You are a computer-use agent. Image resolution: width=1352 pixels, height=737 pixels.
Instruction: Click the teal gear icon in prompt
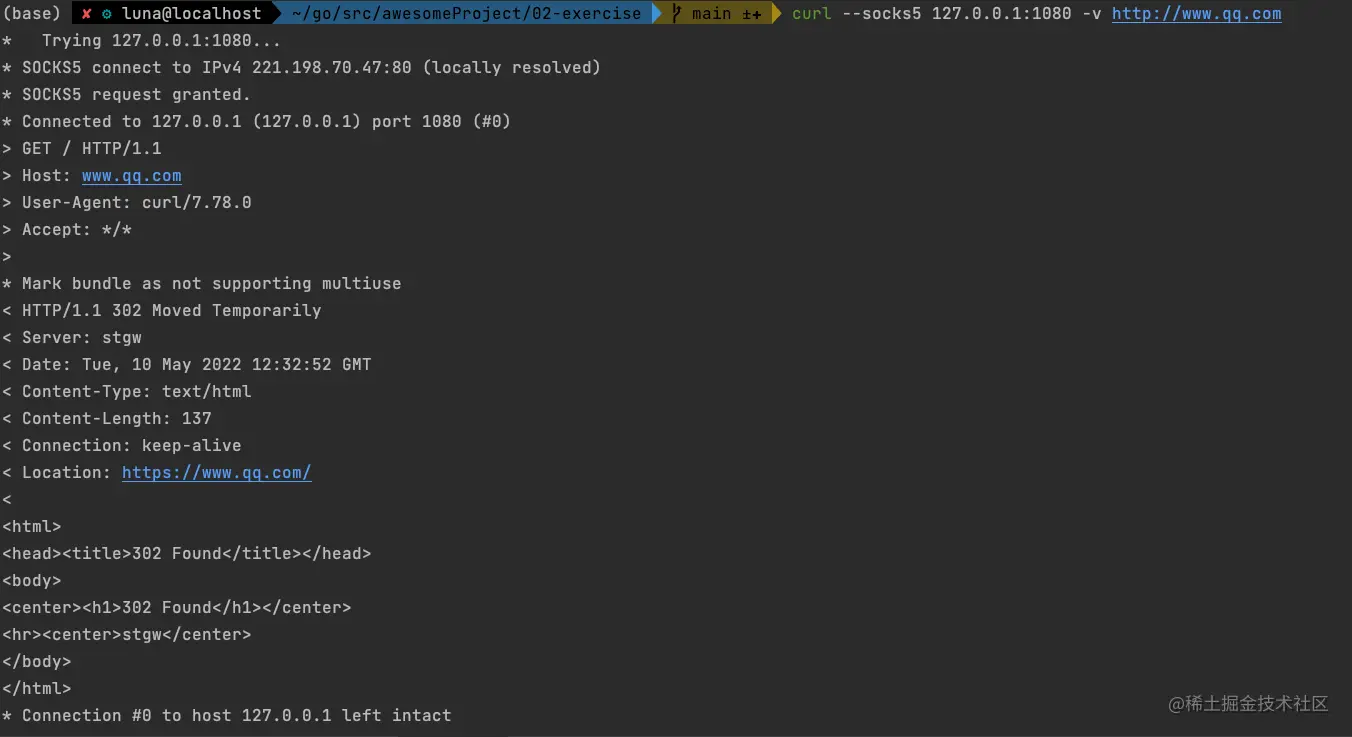pyautogui.click(x=106, y=14)
